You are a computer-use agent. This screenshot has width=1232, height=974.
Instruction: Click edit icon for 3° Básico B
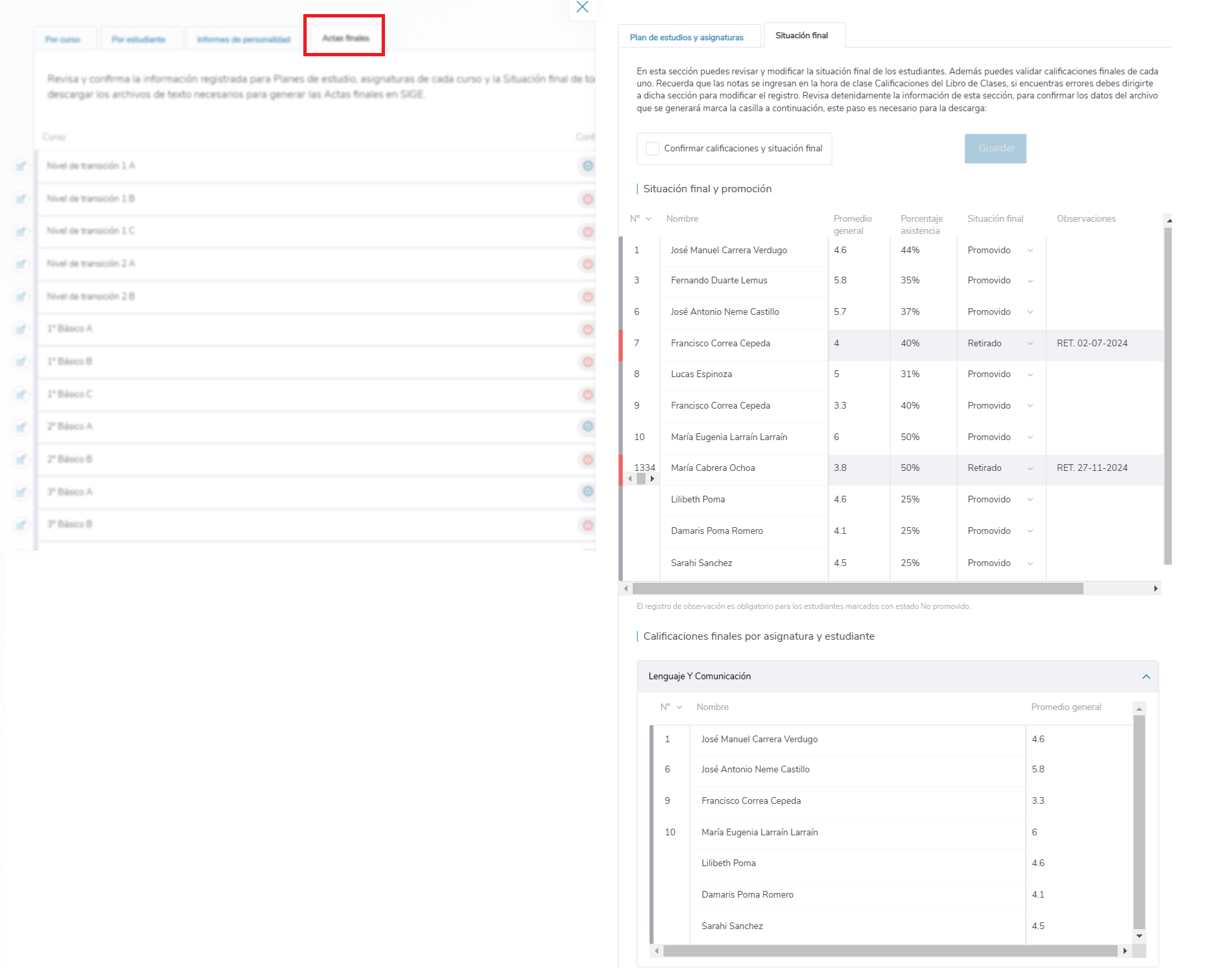click(x=21, y=525)
